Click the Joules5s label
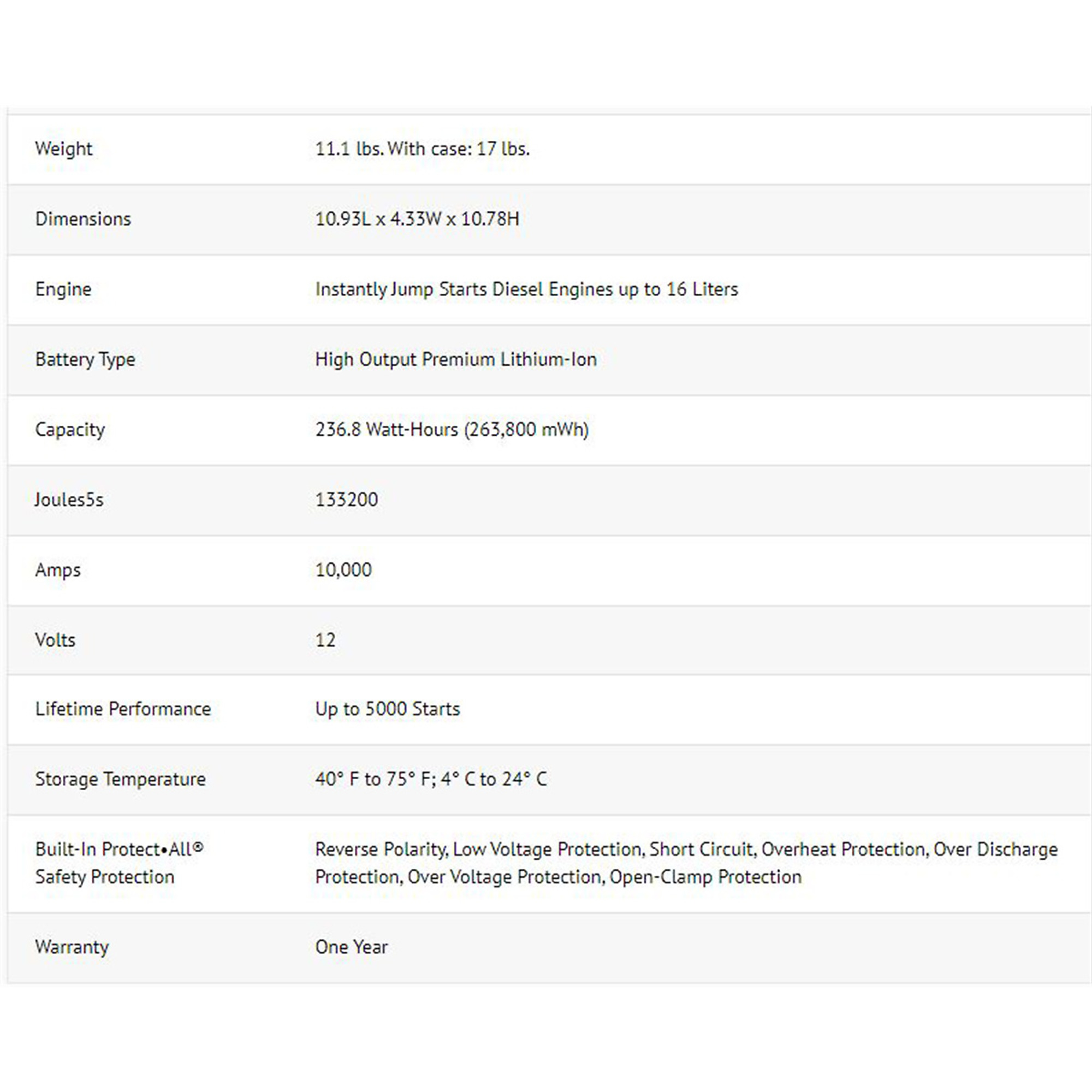Screen dimensions: 1092x1092 coord(69,500)
